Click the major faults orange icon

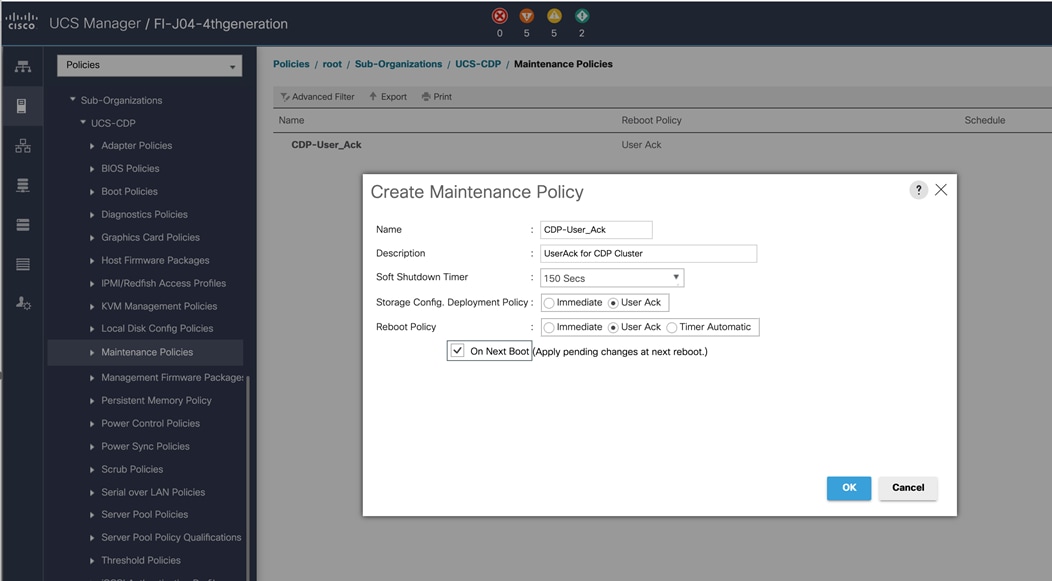[527, 16]
